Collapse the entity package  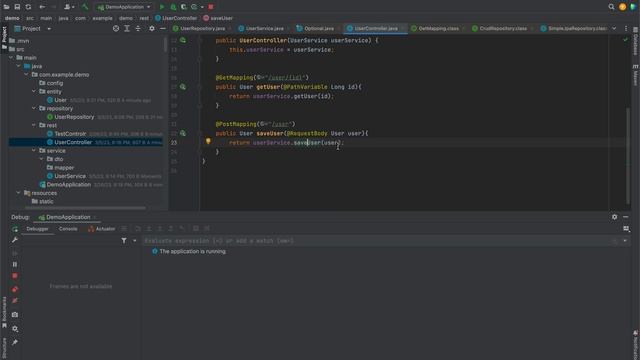point(34,91)
